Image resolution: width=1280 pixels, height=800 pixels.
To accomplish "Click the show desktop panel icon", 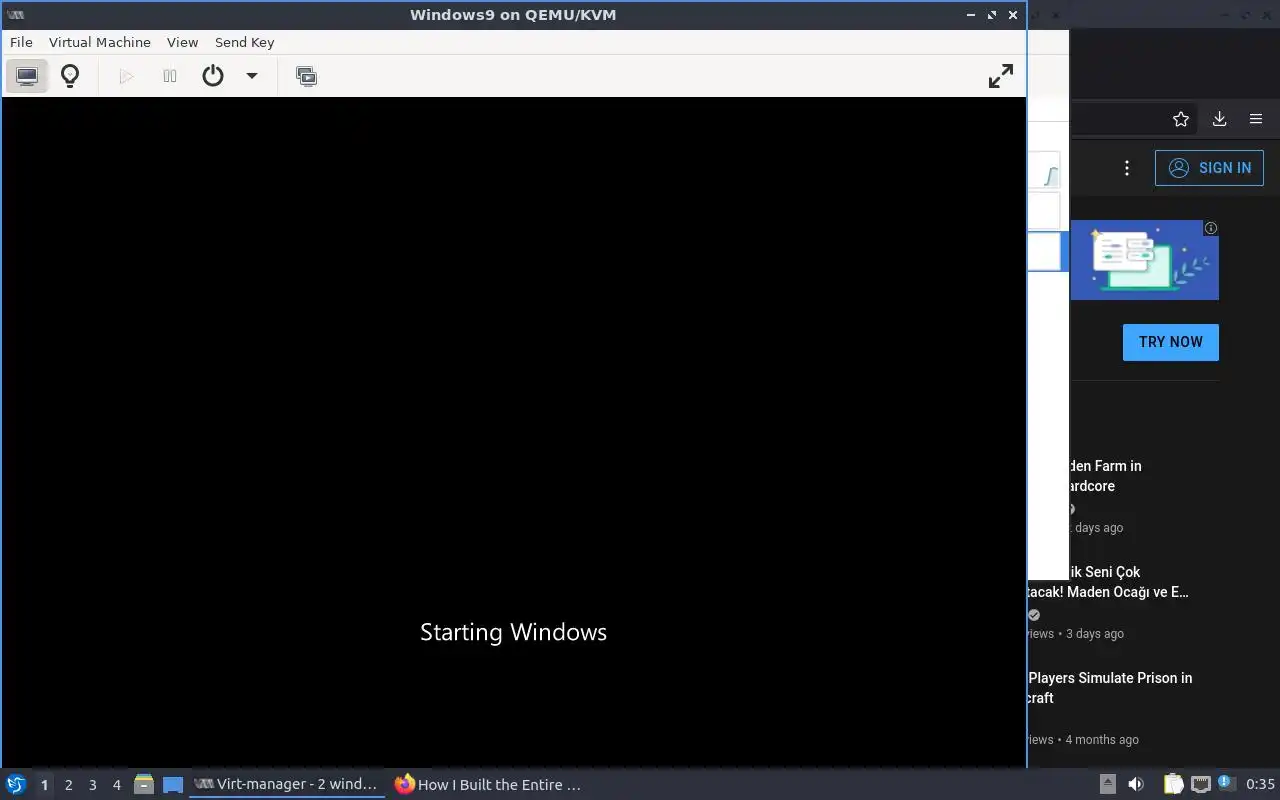I will (173, 784).
